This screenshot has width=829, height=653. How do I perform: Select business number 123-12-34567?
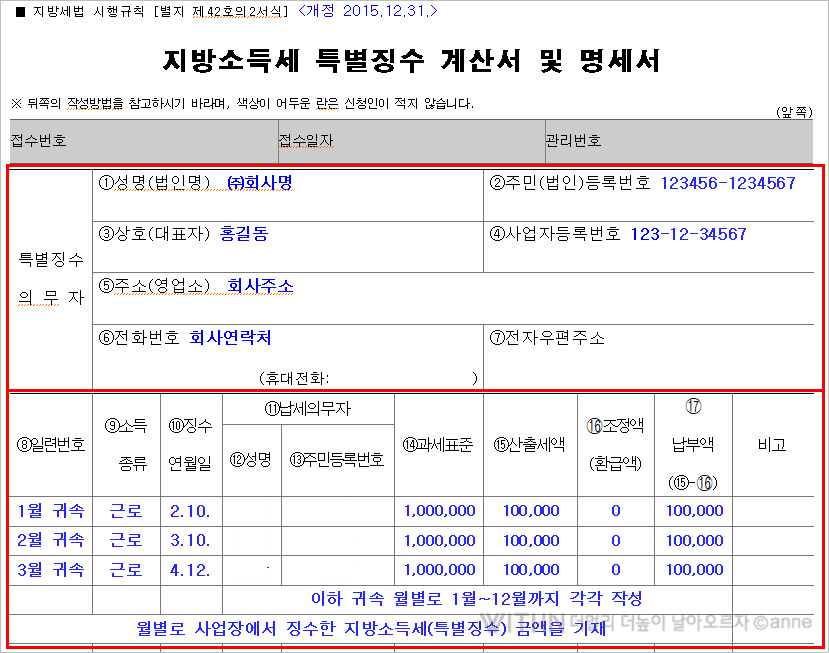pos(688,234)
